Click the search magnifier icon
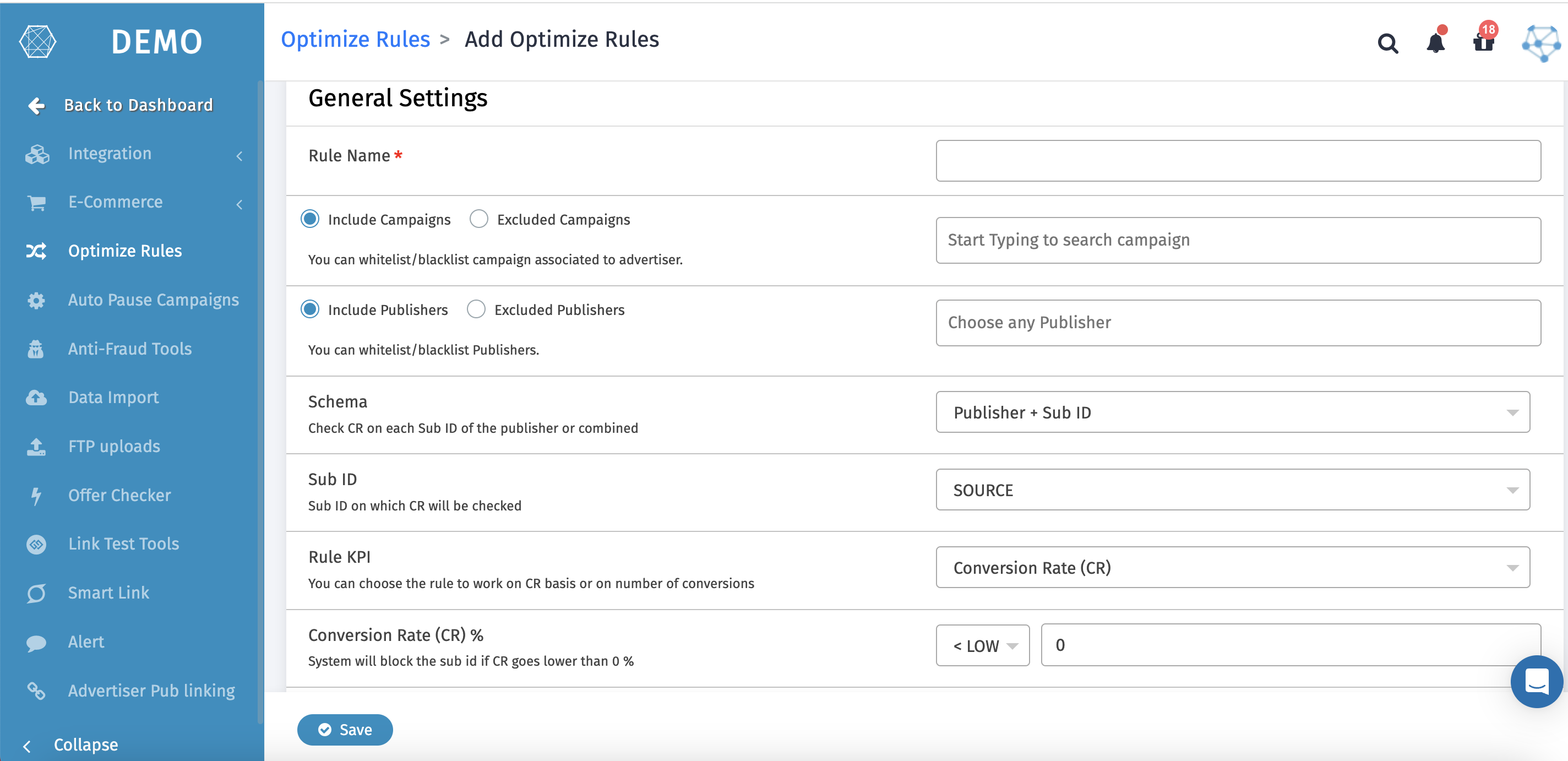The width and height of the screenshot is (1568, 761). 1387,43
